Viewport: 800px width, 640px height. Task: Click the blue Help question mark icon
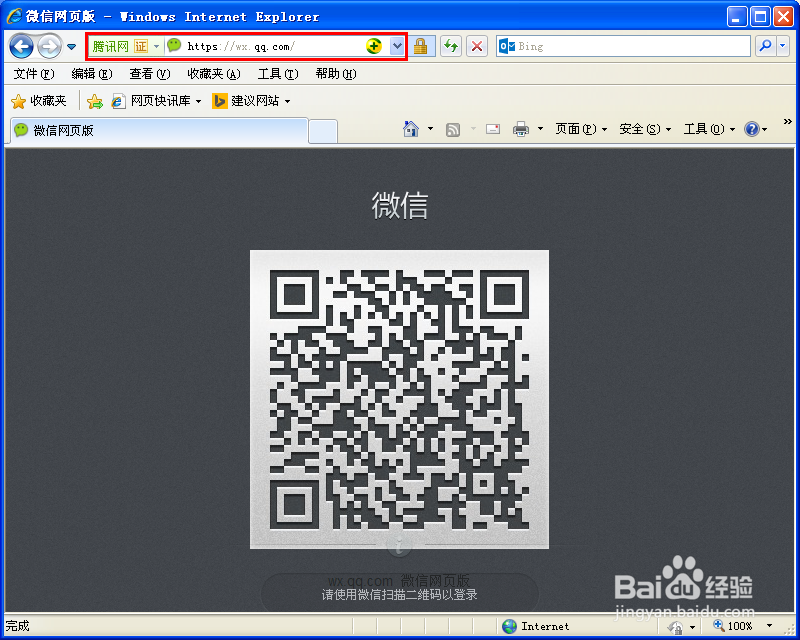tap(752, 129)
